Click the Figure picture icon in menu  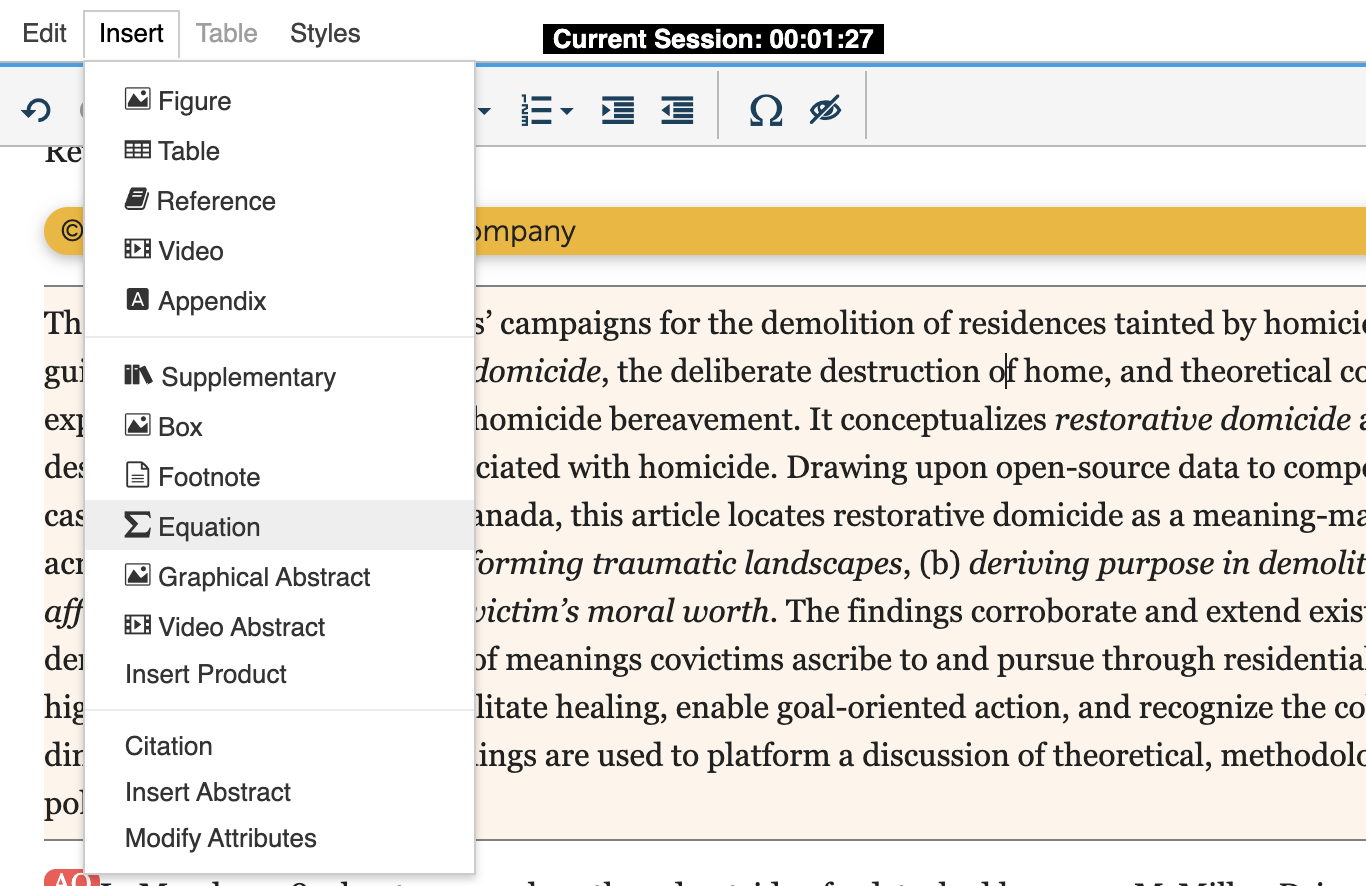tap(137, 99)
